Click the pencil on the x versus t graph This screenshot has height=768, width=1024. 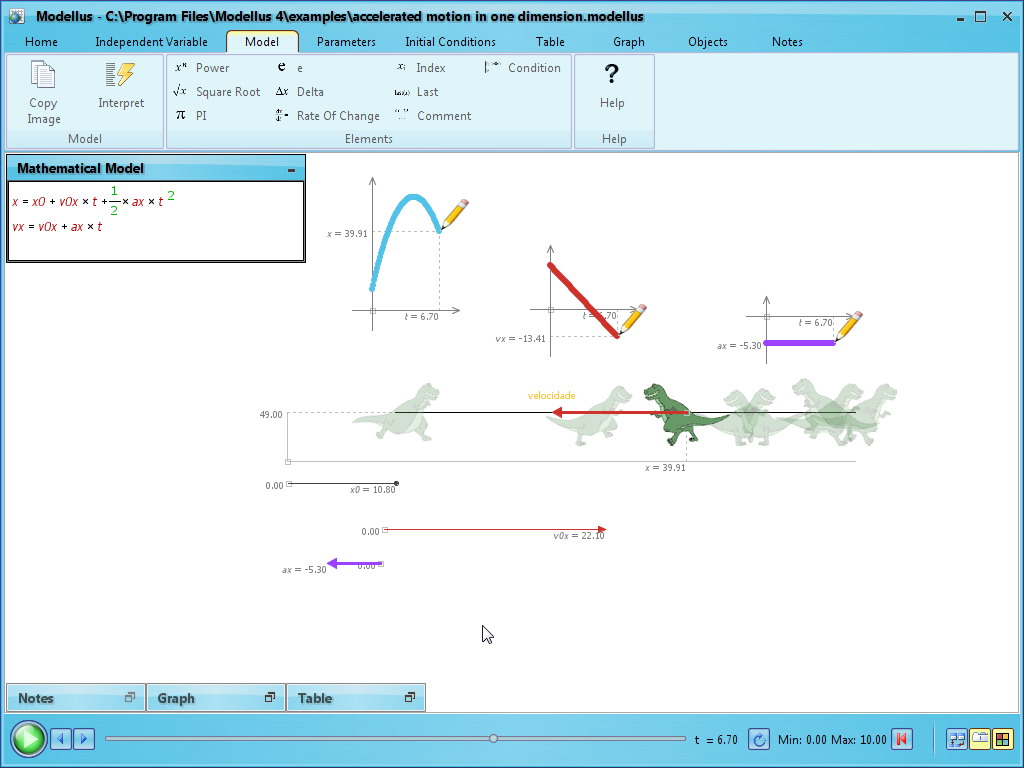click(455, 214)
